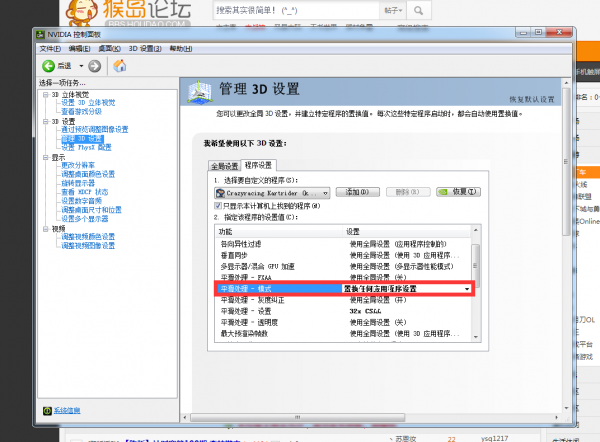Open the 3D 设置(3) menu

[145, 49]
